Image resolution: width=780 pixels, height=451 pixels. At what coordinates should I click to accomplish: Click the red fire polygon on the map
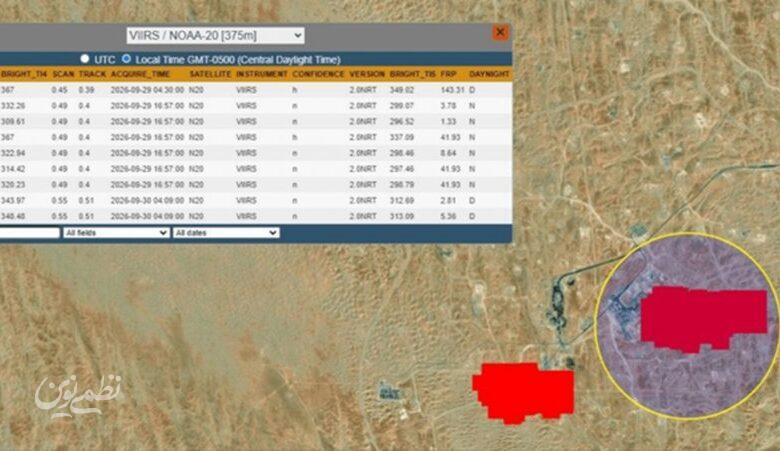523,393
